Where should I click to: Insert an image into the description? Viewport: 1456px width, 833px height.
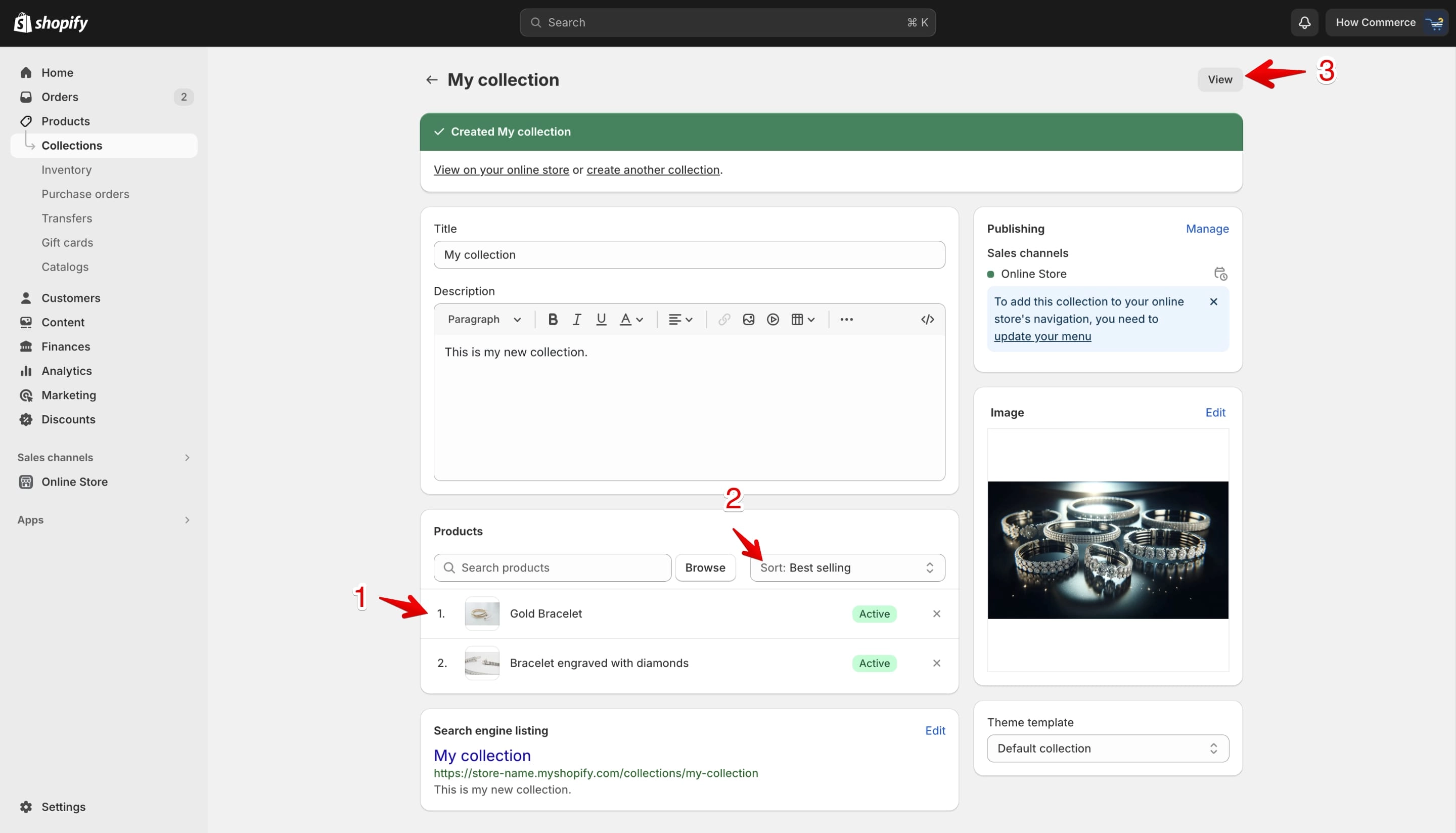coord(749,319)
